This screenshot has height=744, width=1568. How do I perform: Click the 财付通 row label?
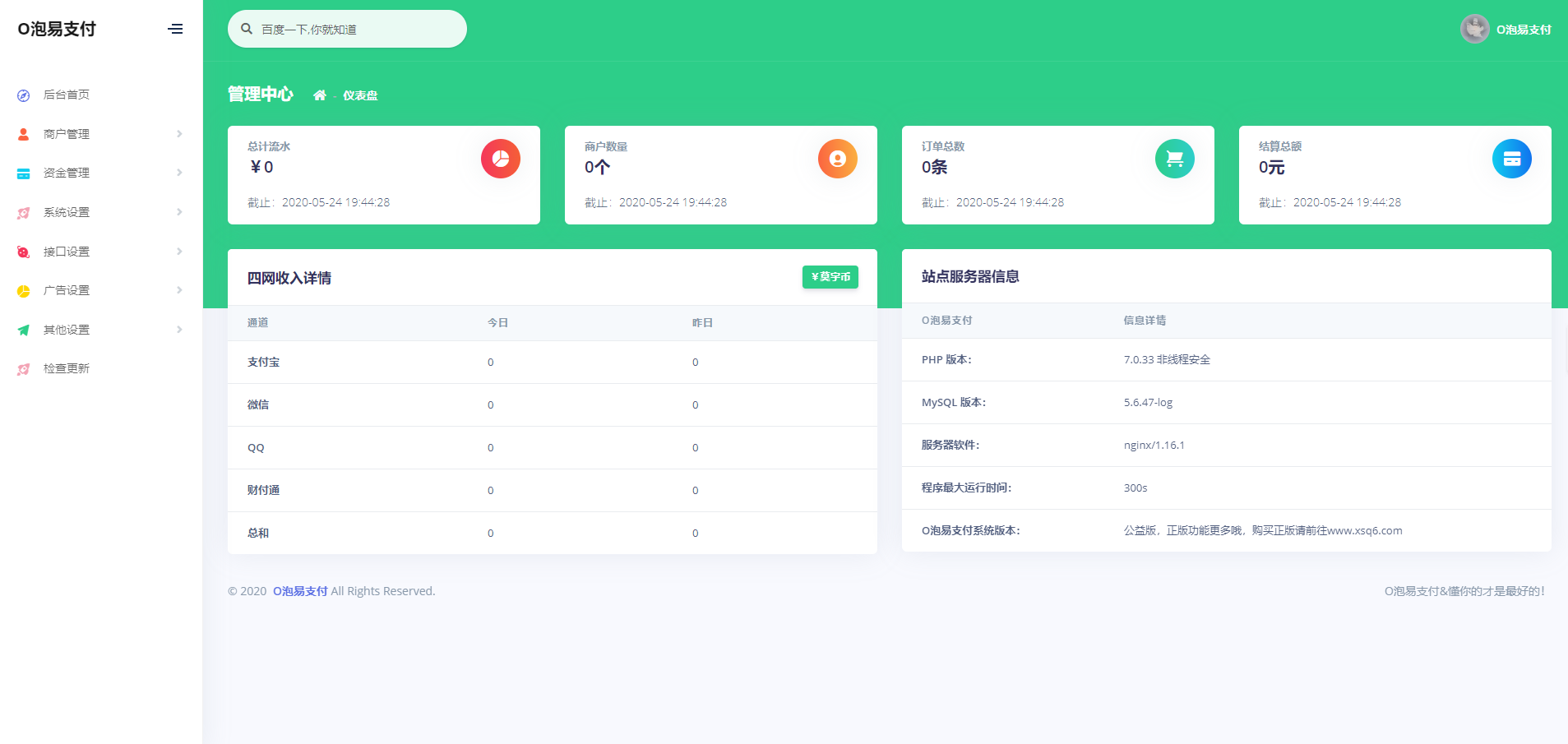[x=264, y=490]
